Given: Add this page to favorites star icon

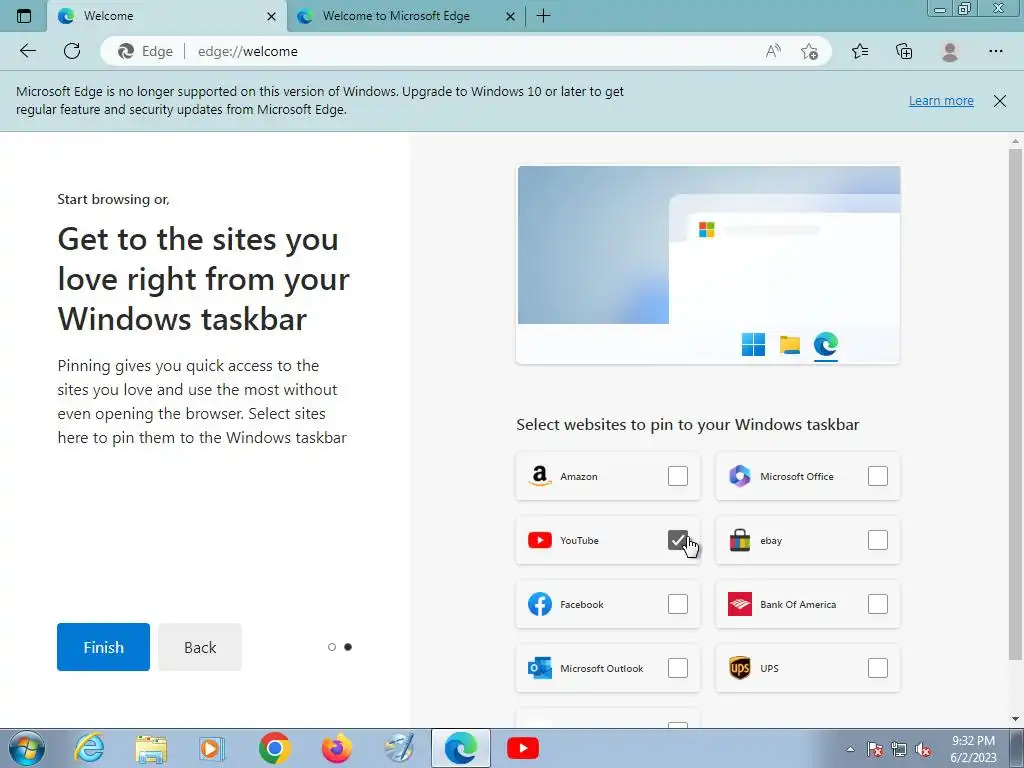Looking at the screenshot, I should 809,51.
